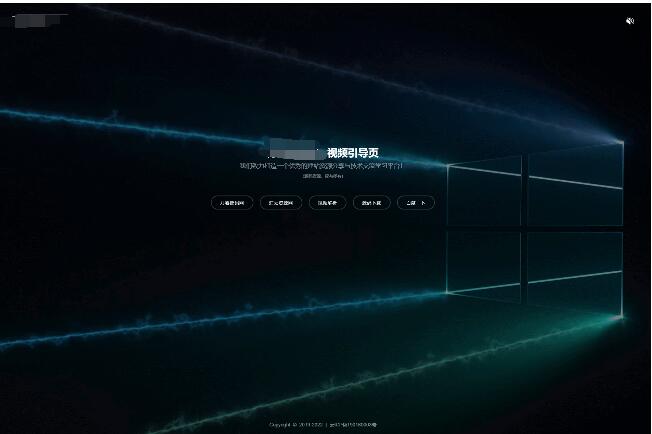The image size is (652, 434).
Task: Choose the rightmost pill-shaped menu entry
Action: [x=416, y=203]
